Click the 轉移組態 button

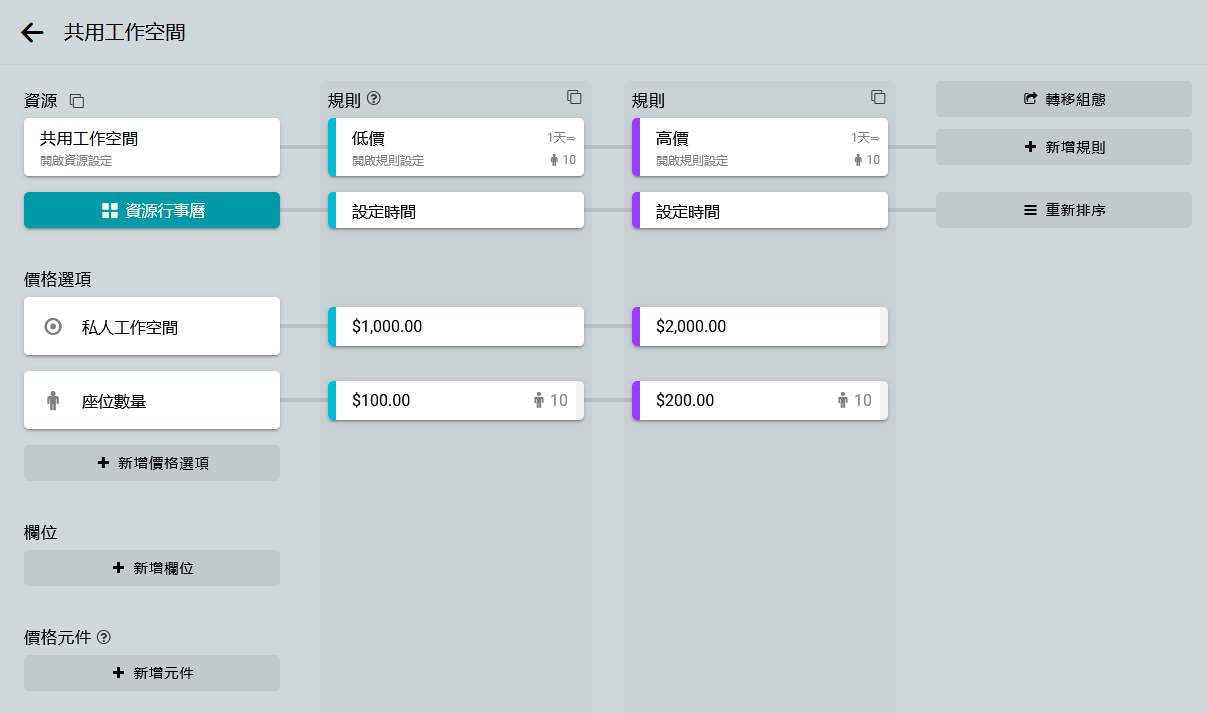[1063, 99]
